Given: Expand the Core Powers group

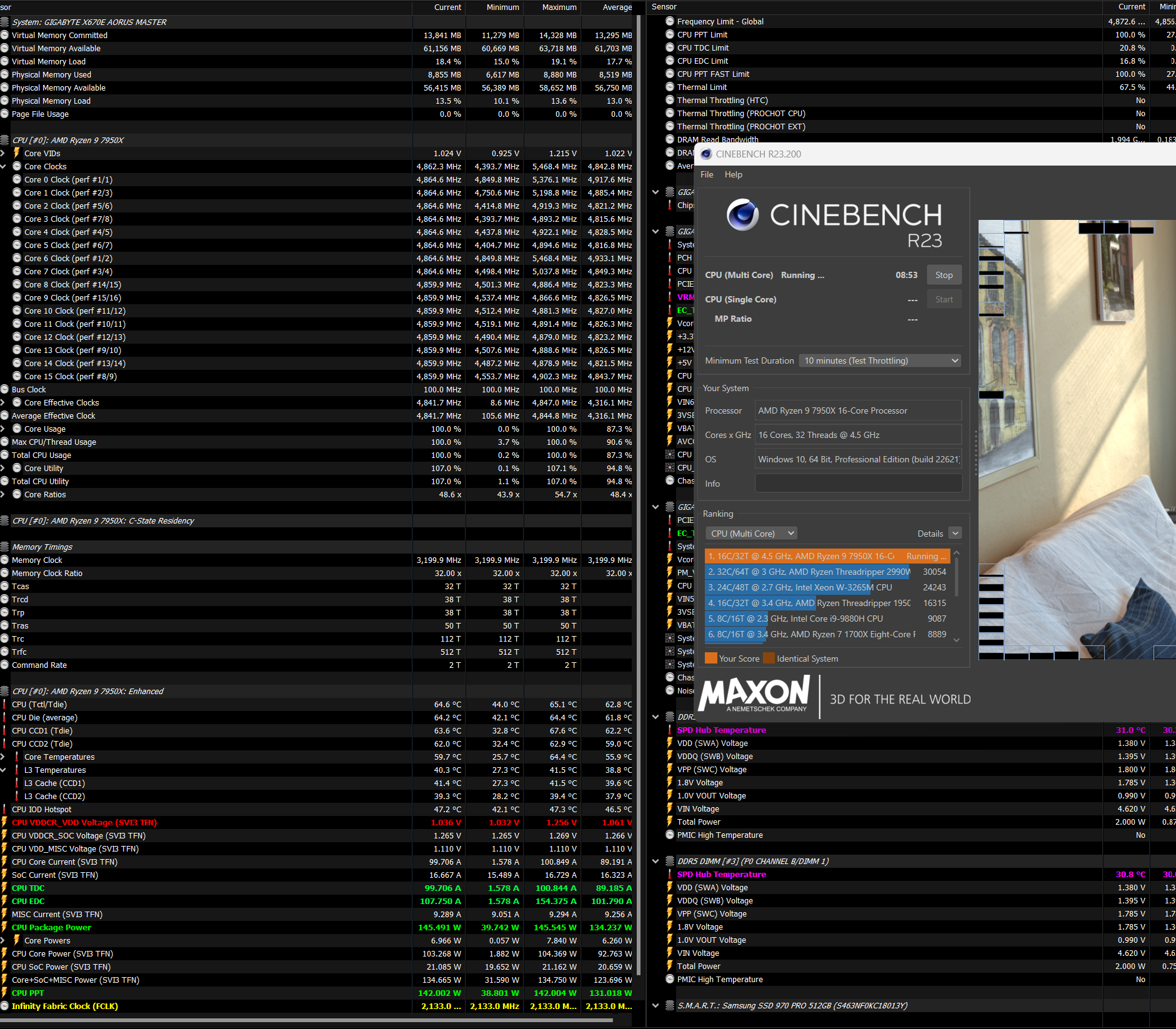Looking at the screenshot, I should pos(3,941).
